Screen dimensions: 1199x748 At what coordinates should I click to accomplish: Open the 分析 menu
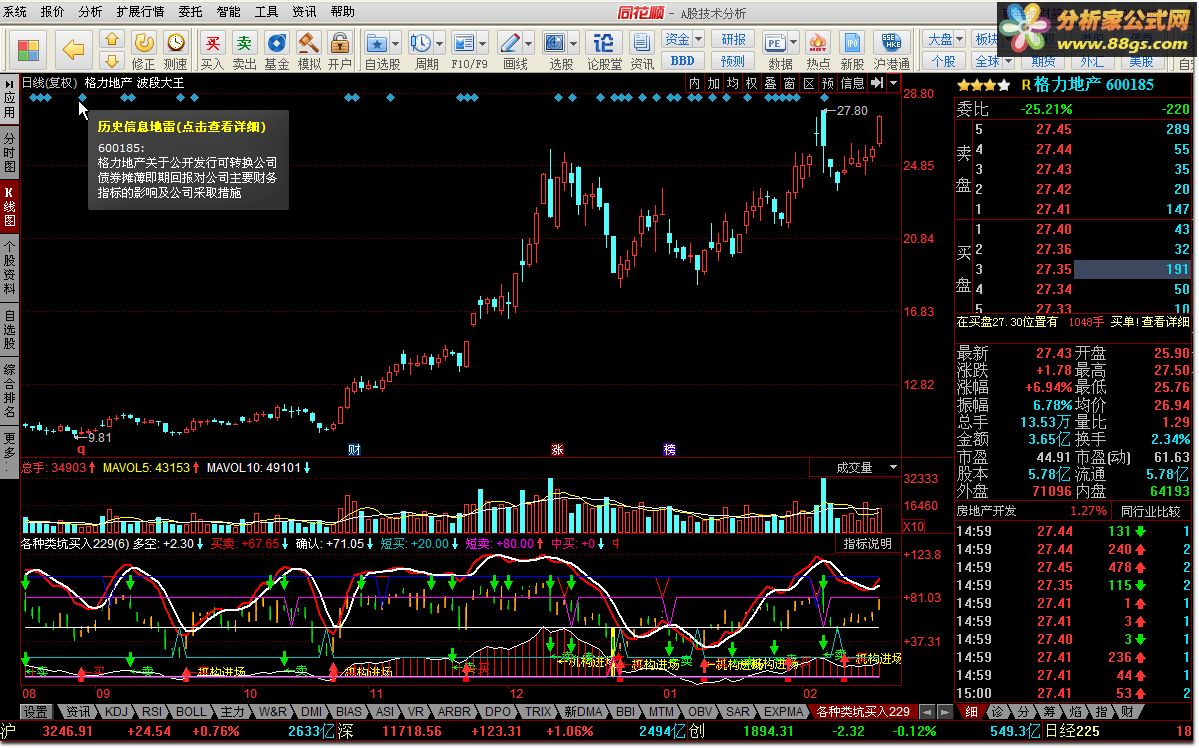(89, 11)
